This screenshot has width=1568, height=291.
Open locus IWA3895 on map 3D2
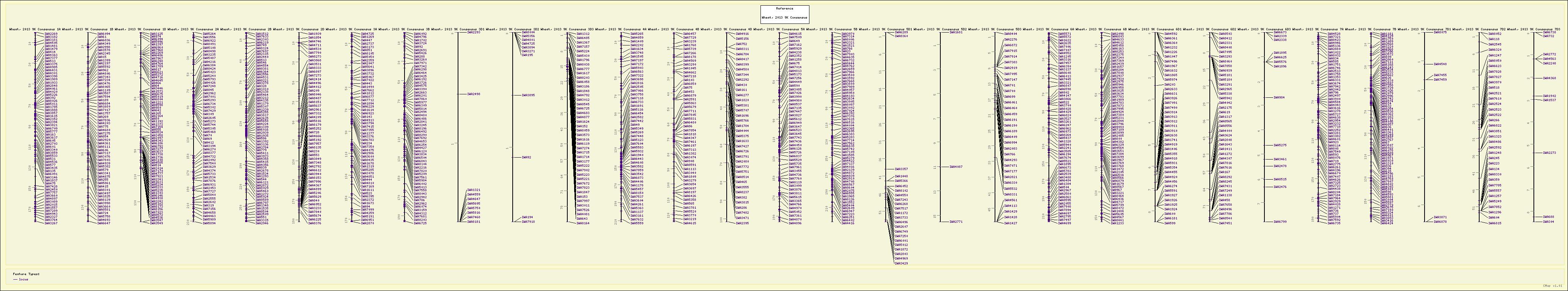(x=528, y=95)
